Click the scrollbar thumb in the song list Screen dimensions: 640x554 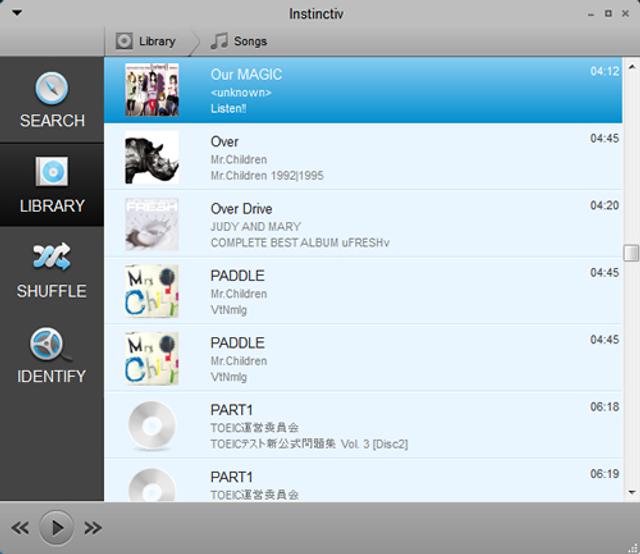pos(631,253)
